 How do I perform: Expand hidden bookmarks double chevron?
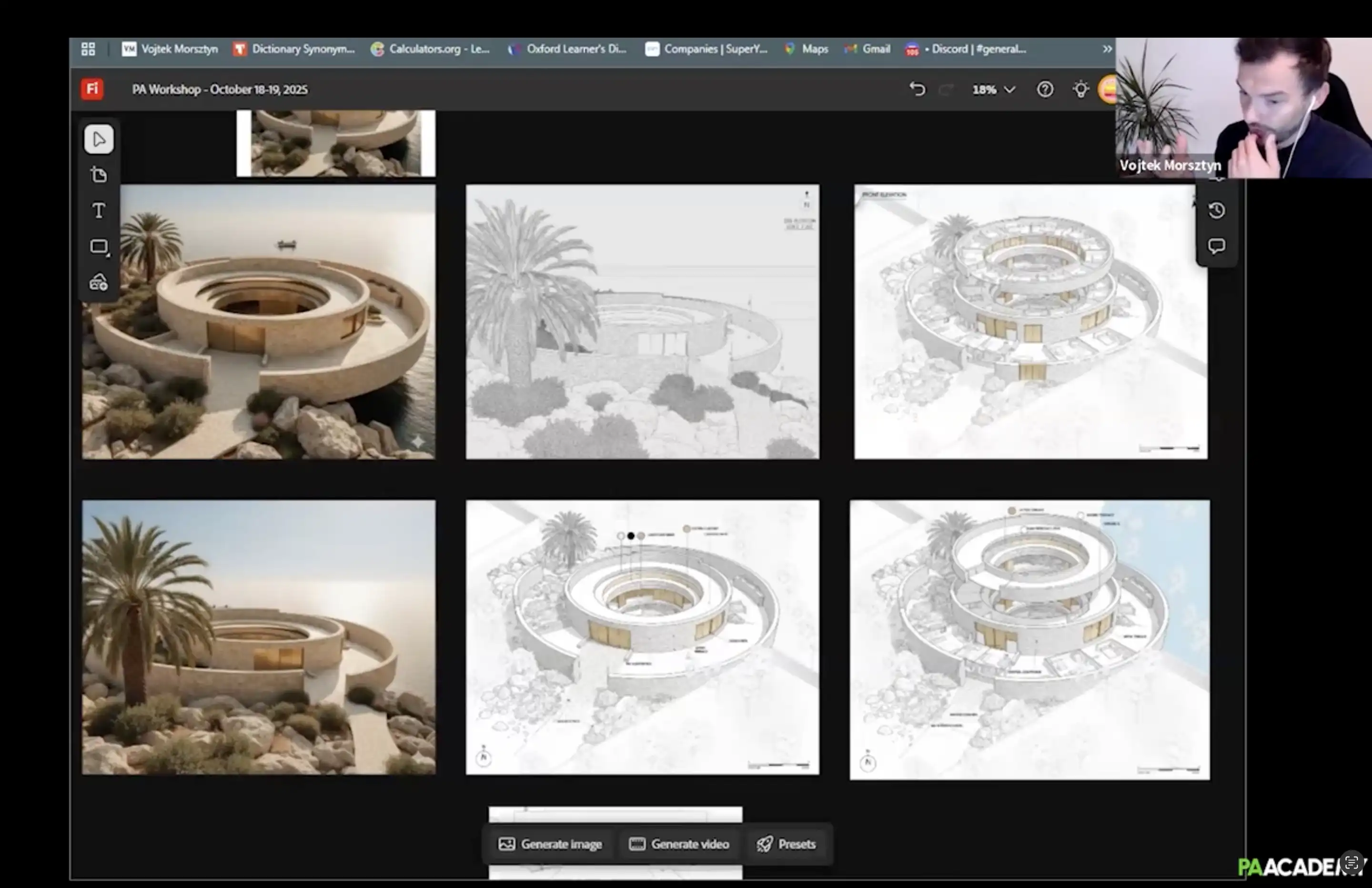tap(1107, 49)
